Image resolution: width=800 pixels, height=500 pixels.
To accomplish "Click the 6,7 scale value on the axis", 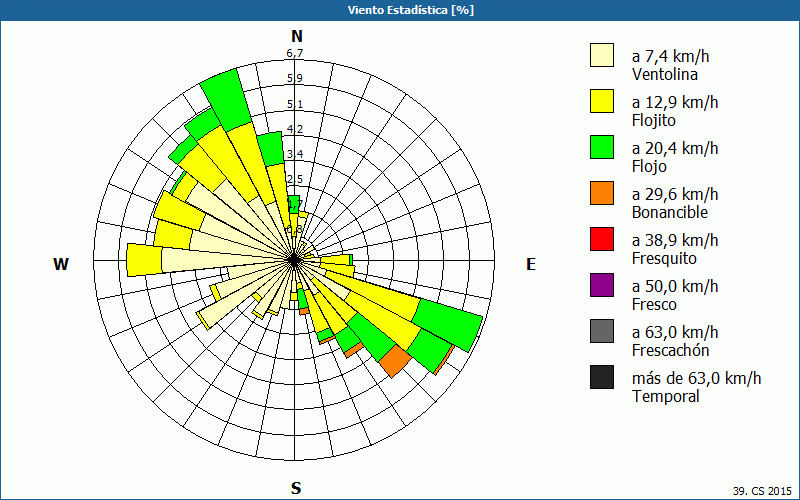I will [x=294, y=53].
